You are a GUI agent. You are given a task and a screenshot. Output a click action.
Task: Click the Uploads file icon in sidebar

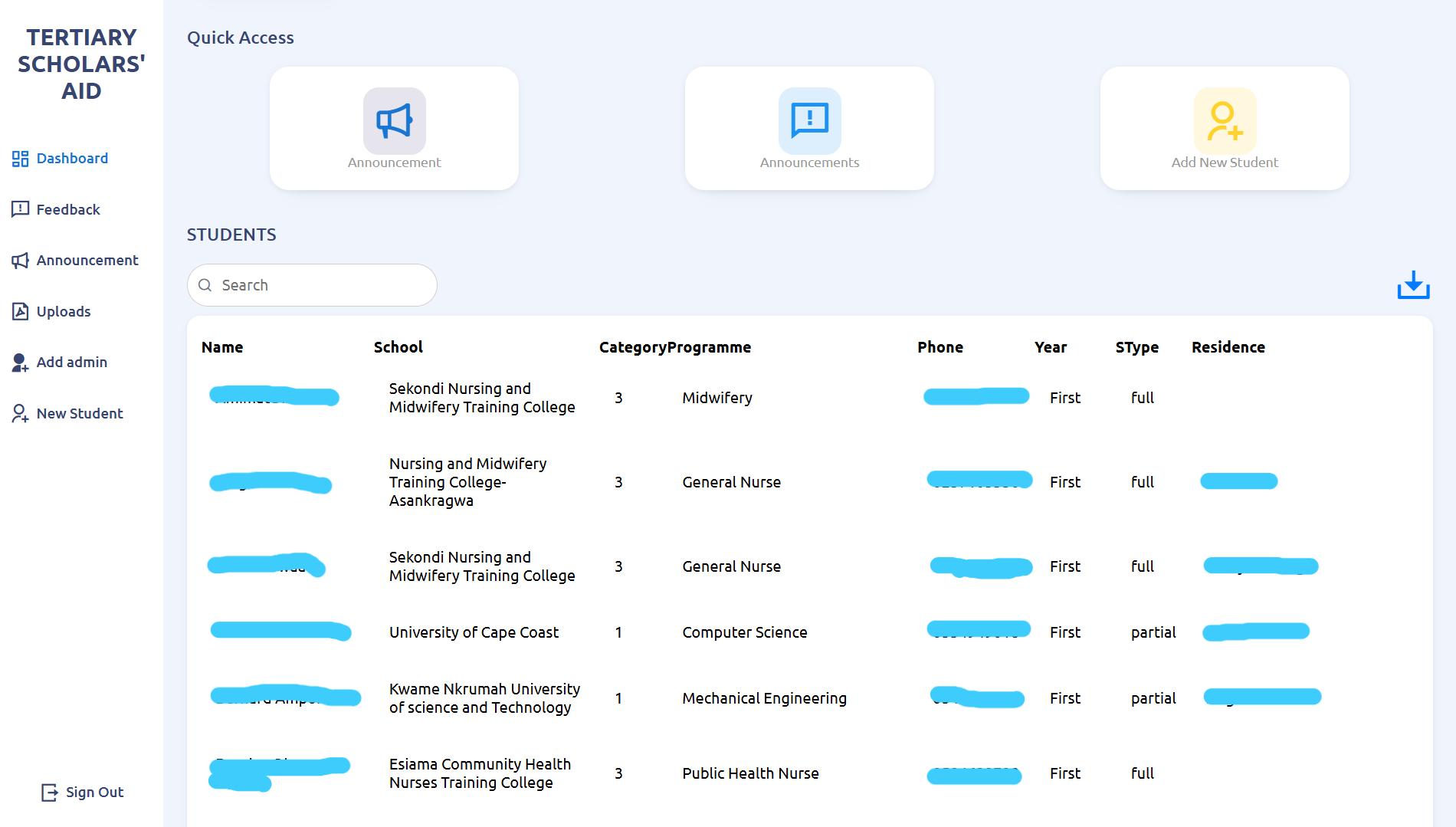[x=20, y=311]
